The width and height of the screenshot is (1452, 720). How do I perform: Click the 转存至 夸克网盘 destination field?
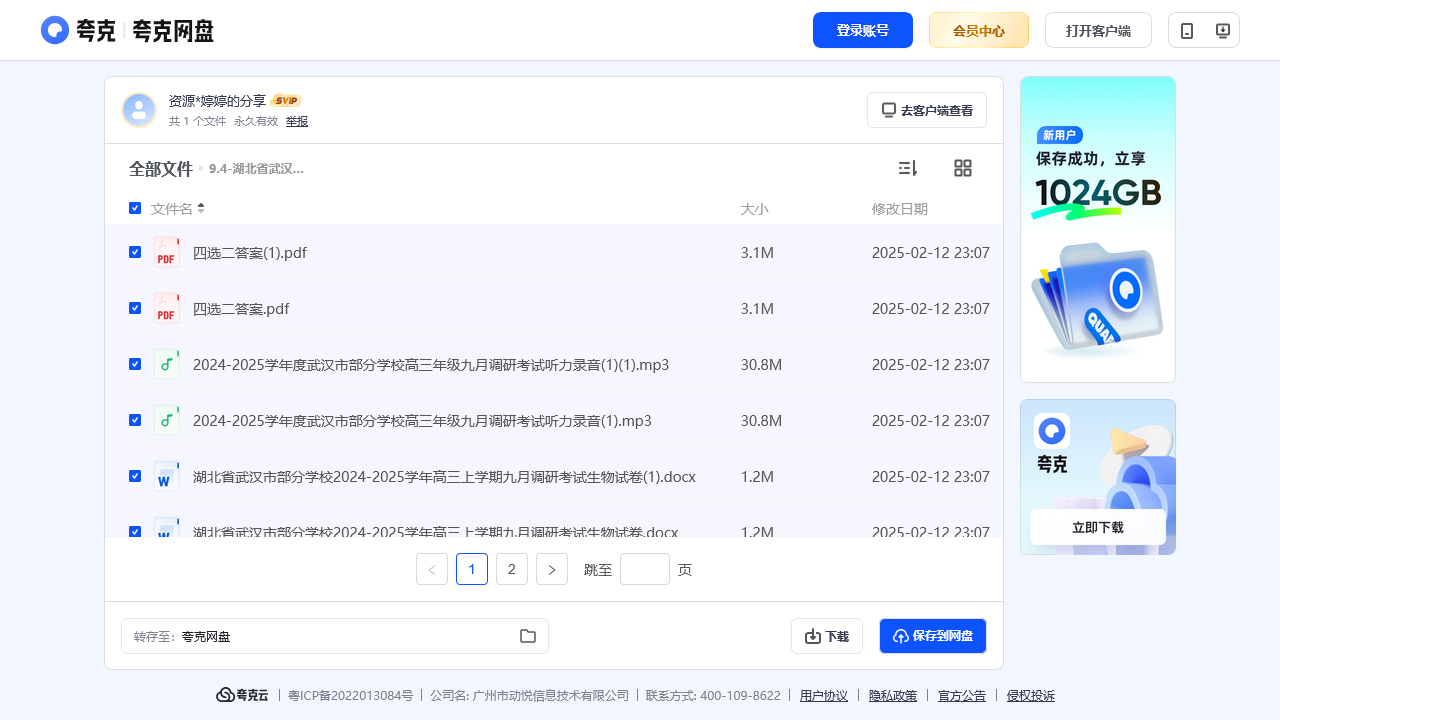tap(335, 636)
